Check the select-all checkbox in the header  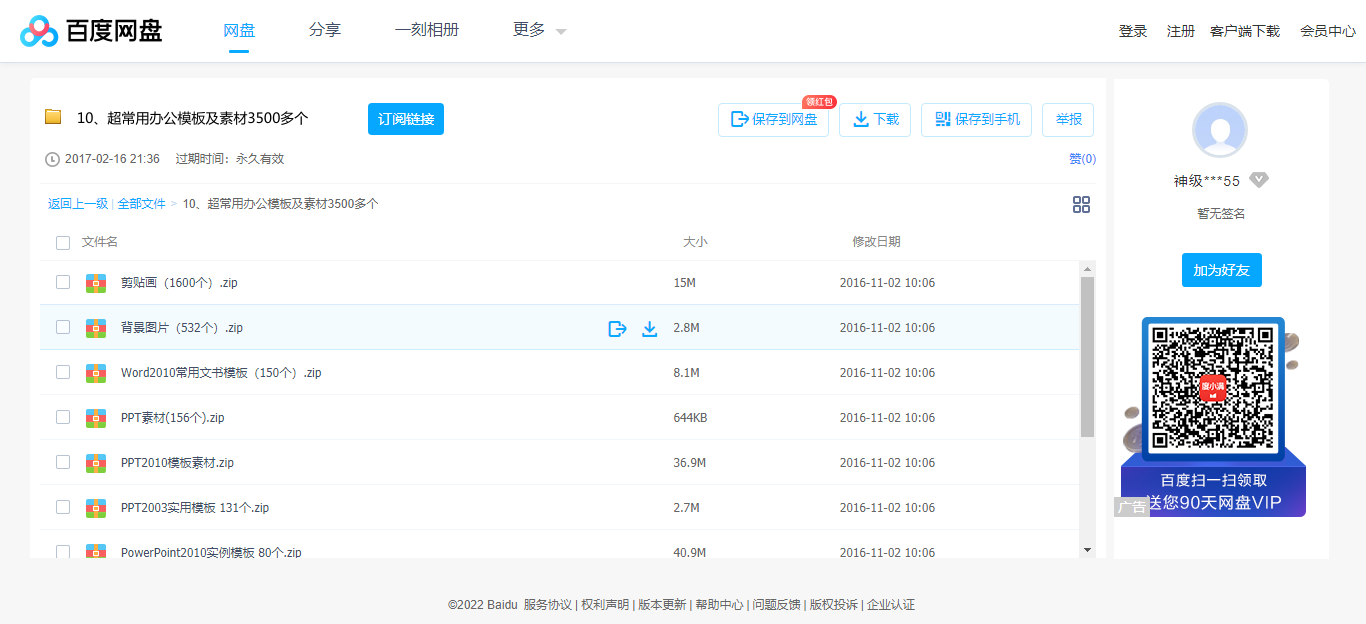(x=63, y=242)
